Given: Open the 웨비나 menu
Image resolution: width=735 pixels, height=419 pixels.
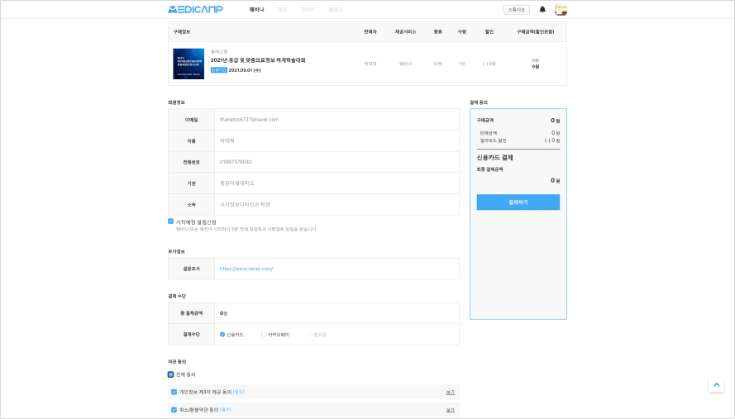Looking at the screenshot, I should click(257, 9).
